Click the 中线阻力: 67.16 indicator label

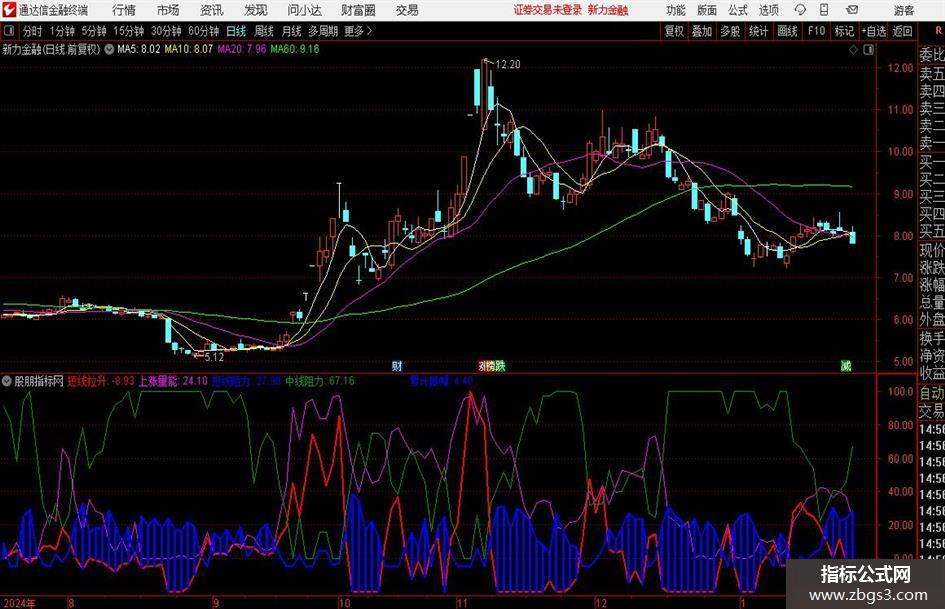(x=320, y=381)
